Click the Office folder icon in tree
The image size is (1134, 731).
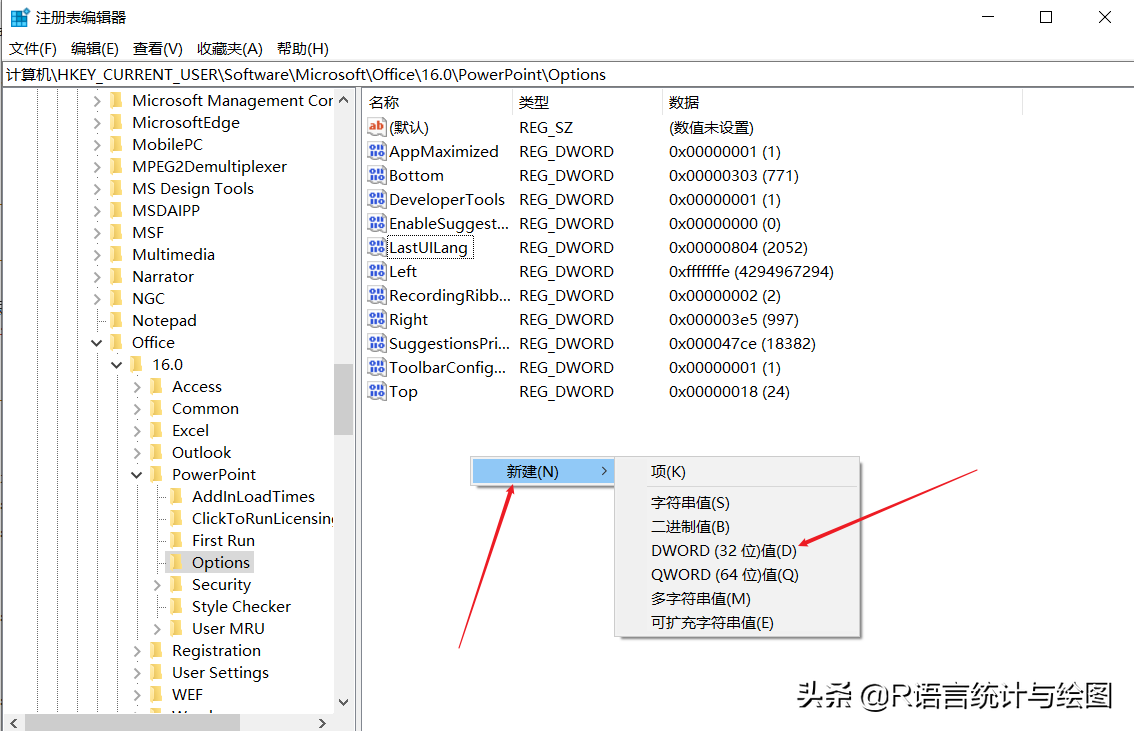coord(116,342)
